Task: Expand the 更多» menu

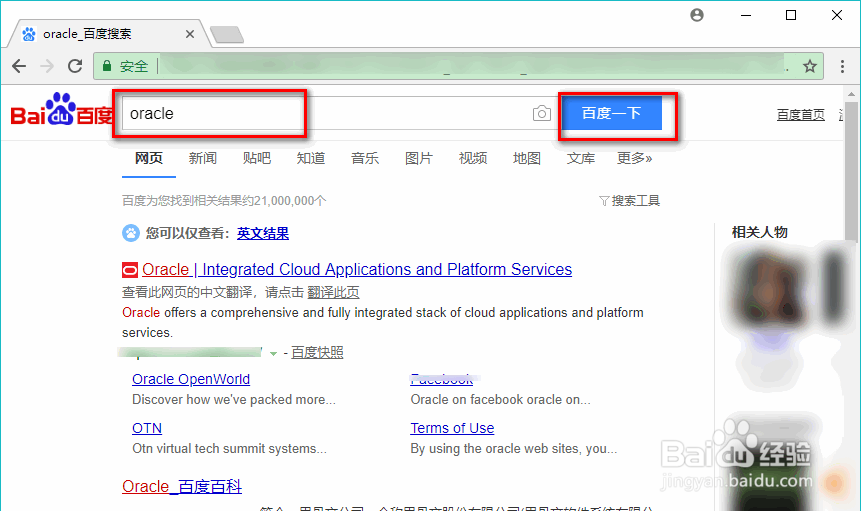Action: point(634,158)
